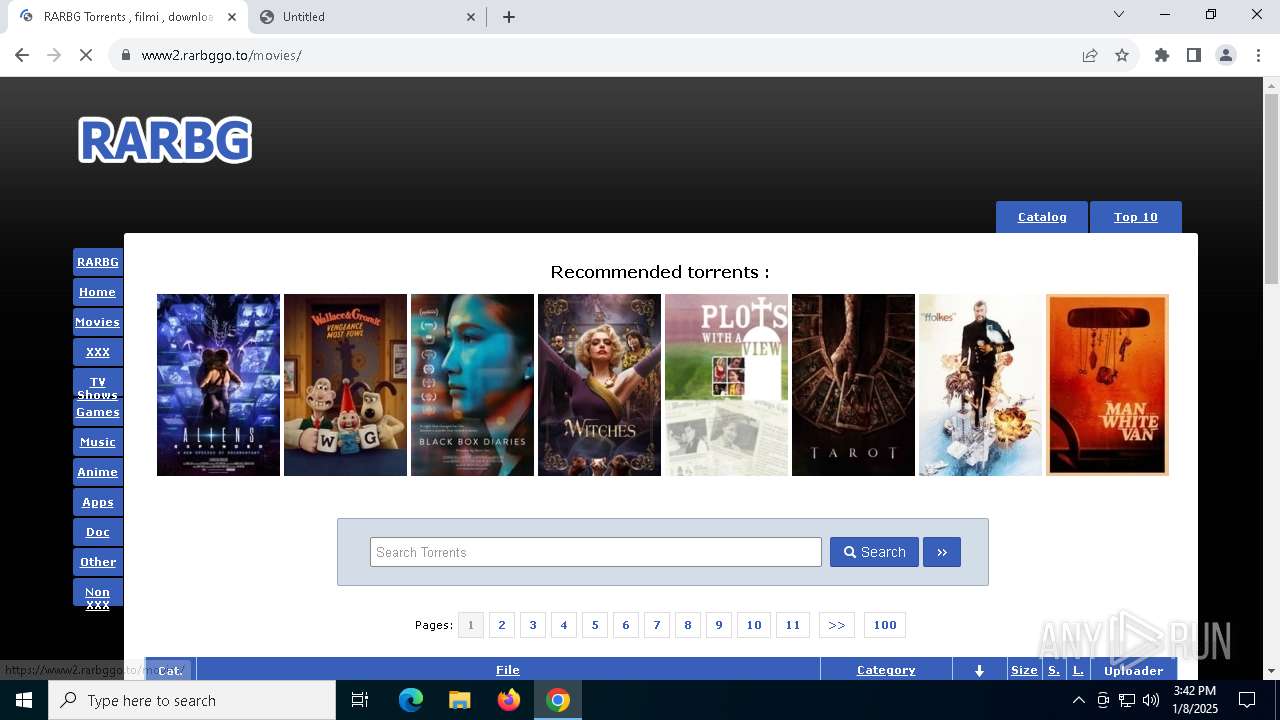Open The Witches poster

tap(599, 385)
